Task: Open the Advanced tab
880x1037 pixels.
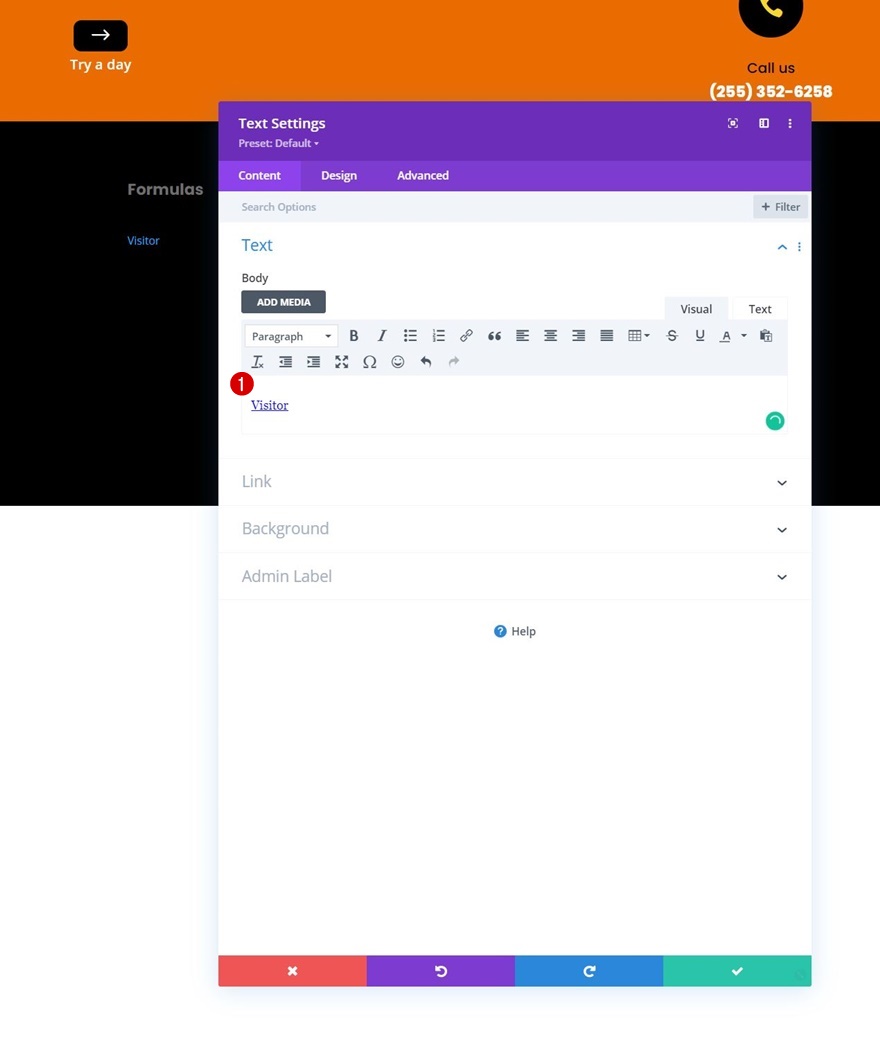Action: [x=422, y=175]
